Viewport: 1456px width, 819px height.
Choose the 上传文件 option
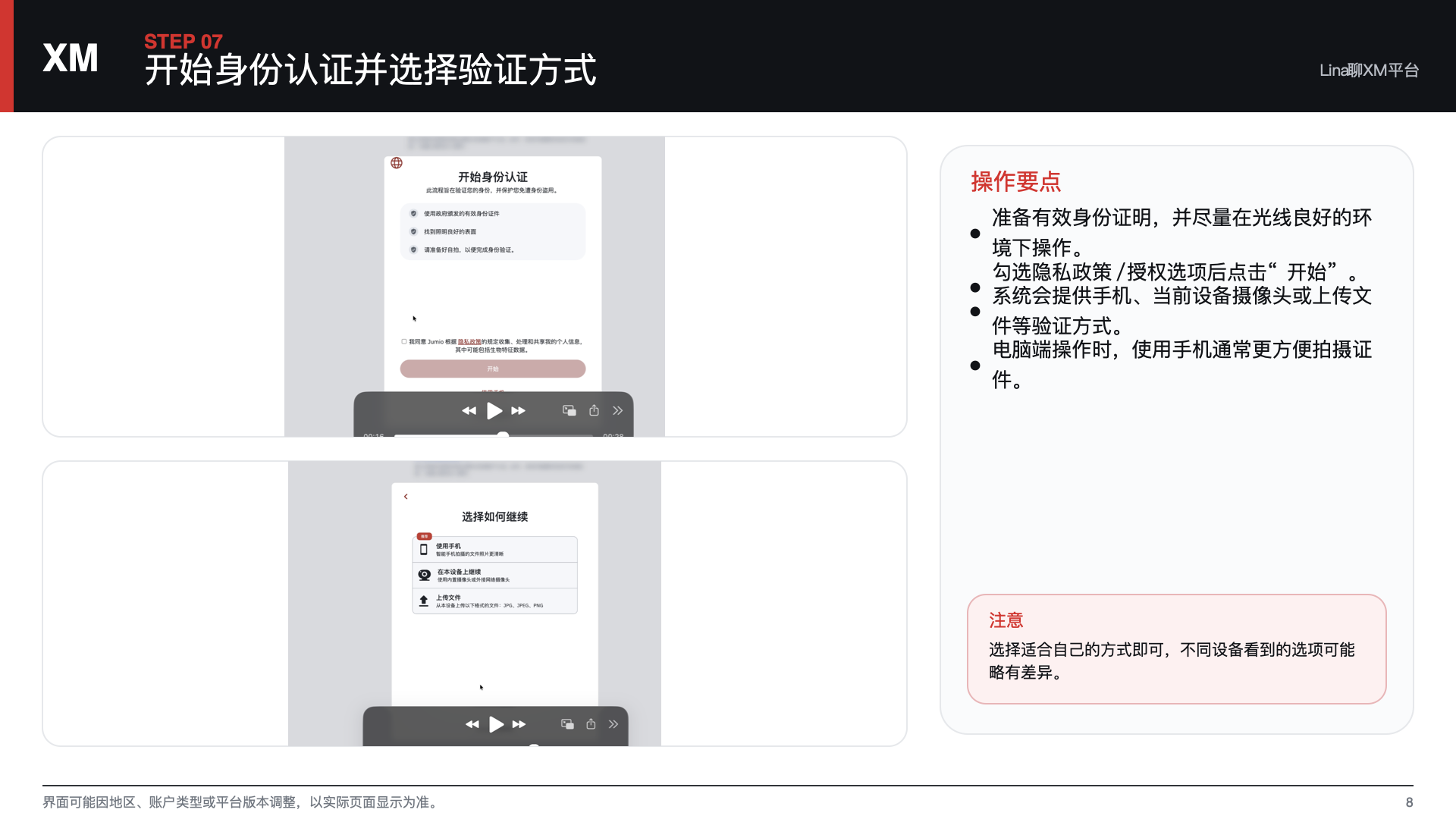click(494, 601)
